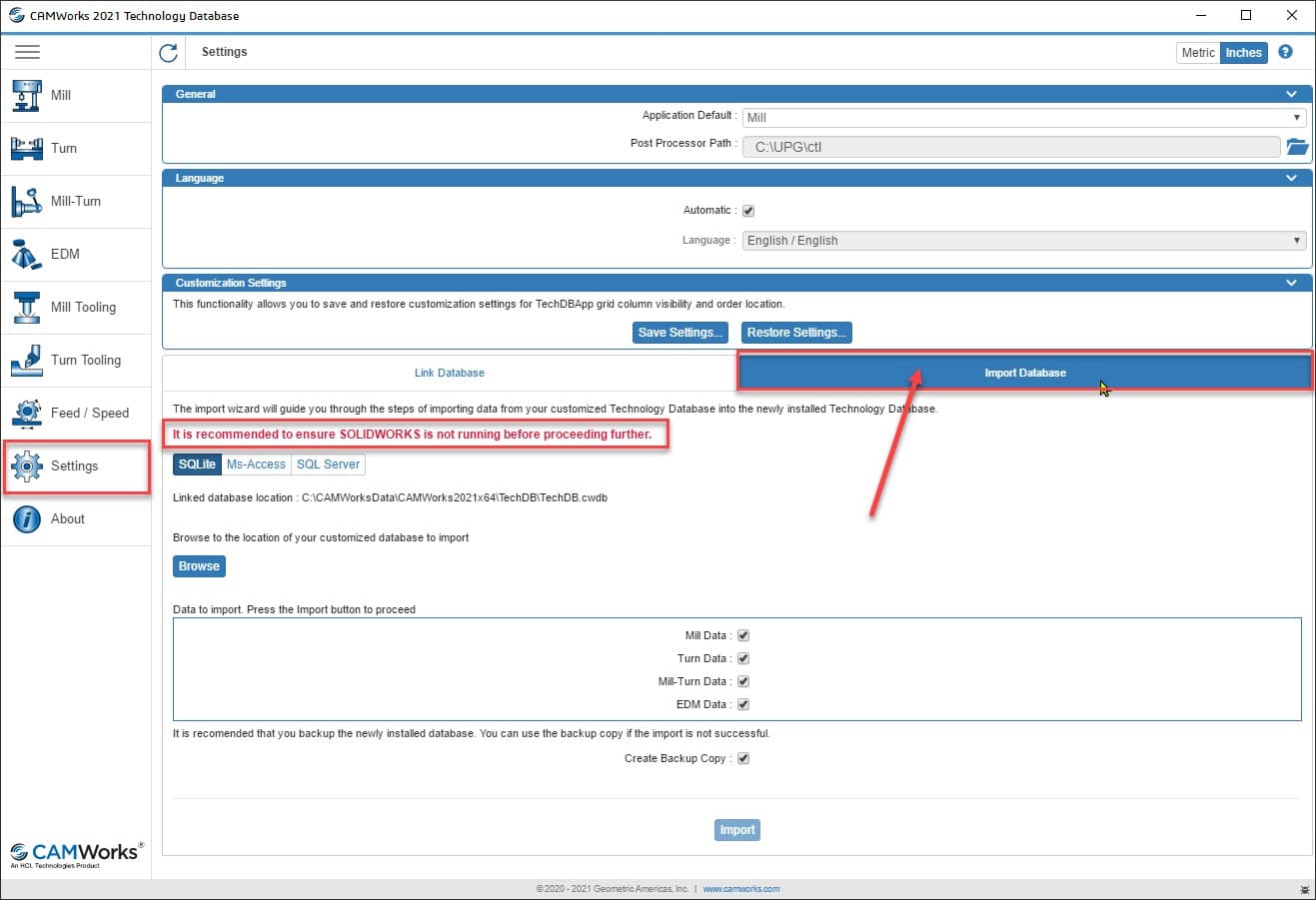Collapse the General section chevron
Image resolution: width=1316 pixels, height=900 pixels.
[x=1292, y=94]
